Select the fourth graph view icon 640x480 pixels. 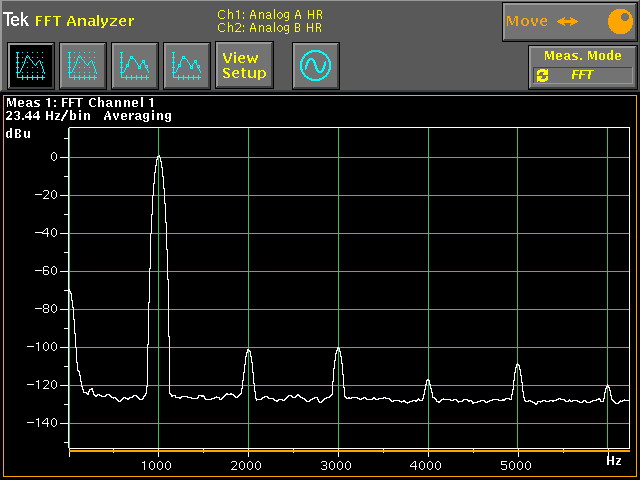(x=185, y=66)
